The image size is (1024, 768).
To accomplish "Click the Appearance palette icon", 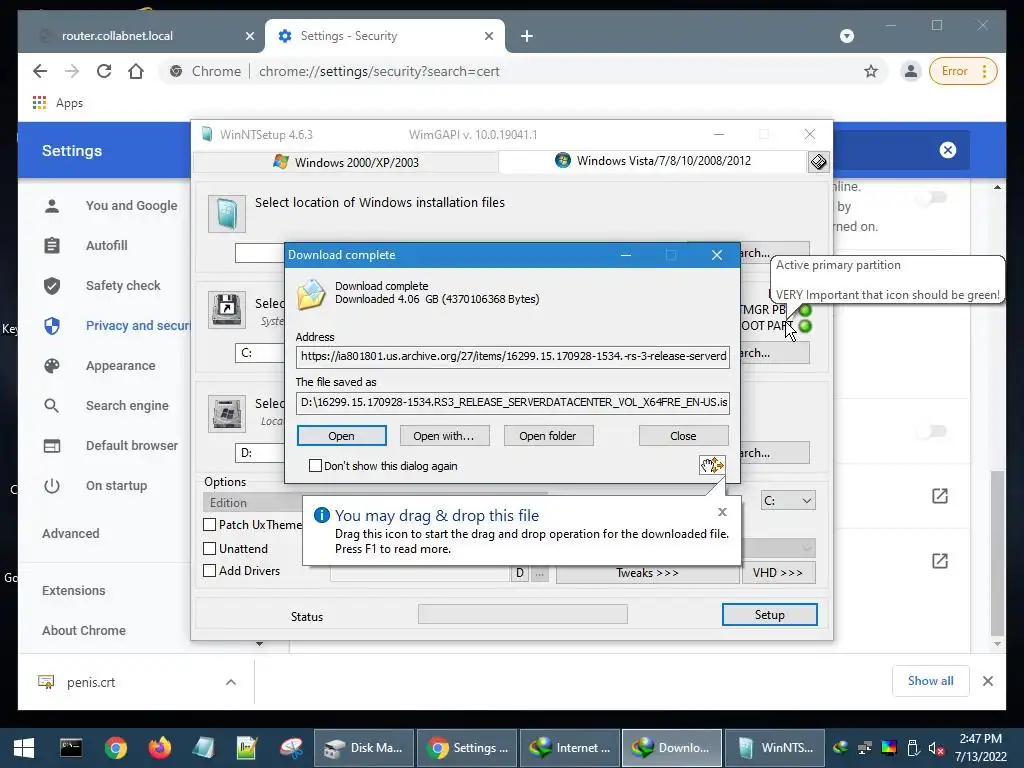I will point(52,366).
